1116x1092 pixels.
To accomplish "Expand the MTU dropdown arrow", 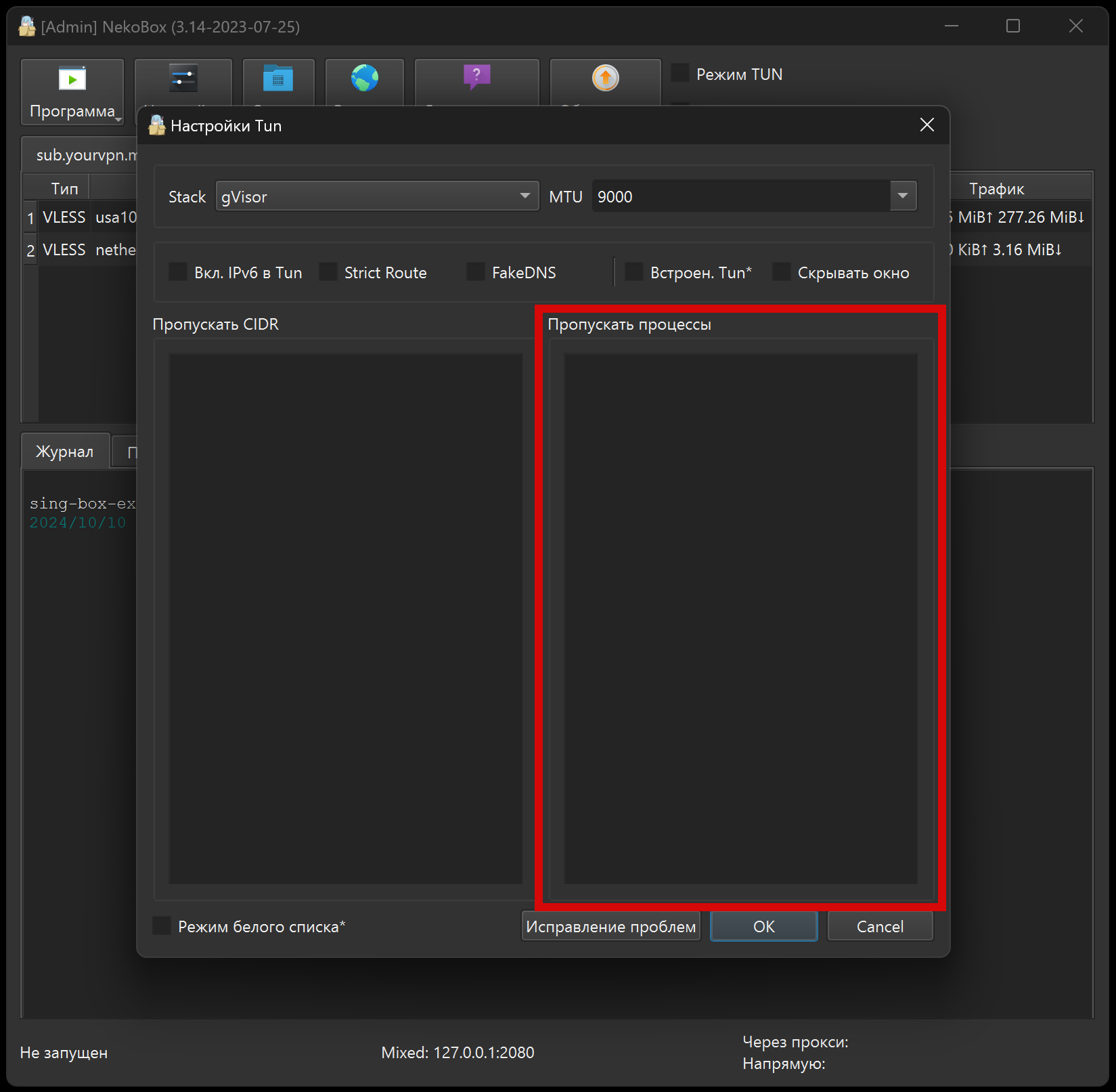I will [902, 196].
